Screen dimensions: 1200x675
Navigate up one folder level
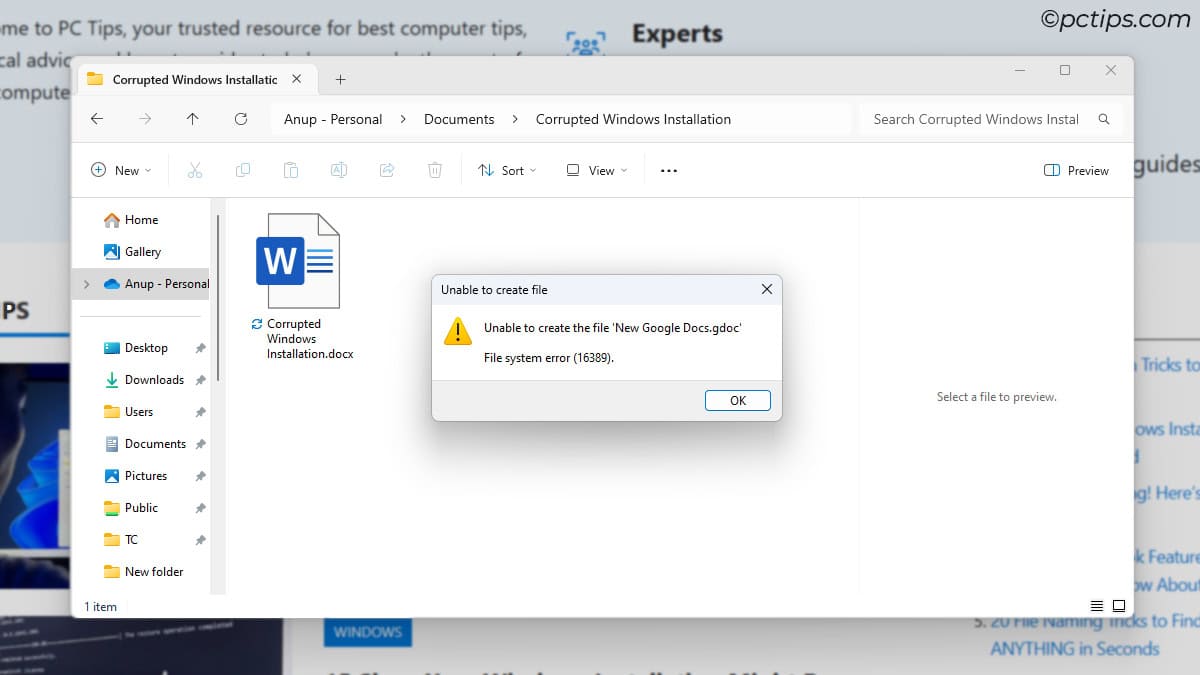(x=192, y=118)
